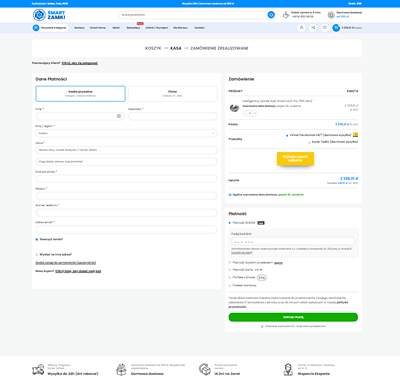Screen dimensions: 400x382
Task: Click the coupon code link
Action: click(x=78, y=271)
